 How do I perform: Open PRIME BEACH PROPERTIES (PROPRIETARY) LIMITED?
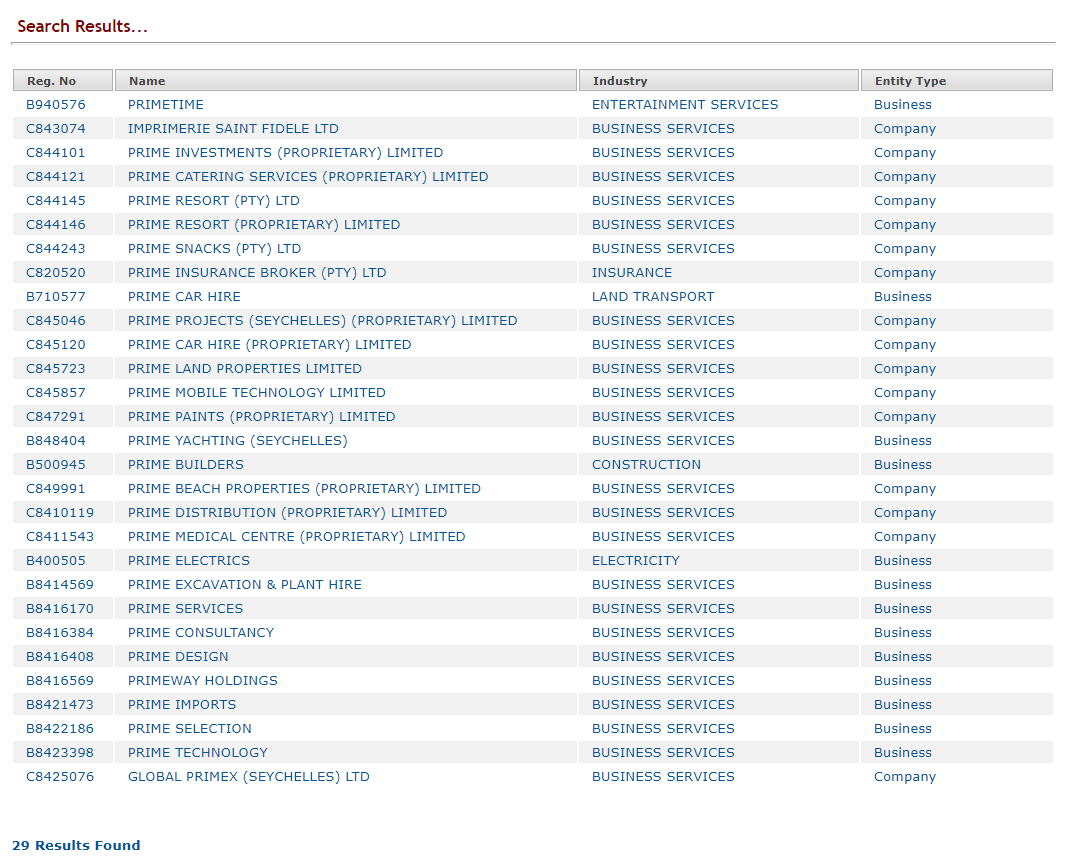click(x=304, y=489)
